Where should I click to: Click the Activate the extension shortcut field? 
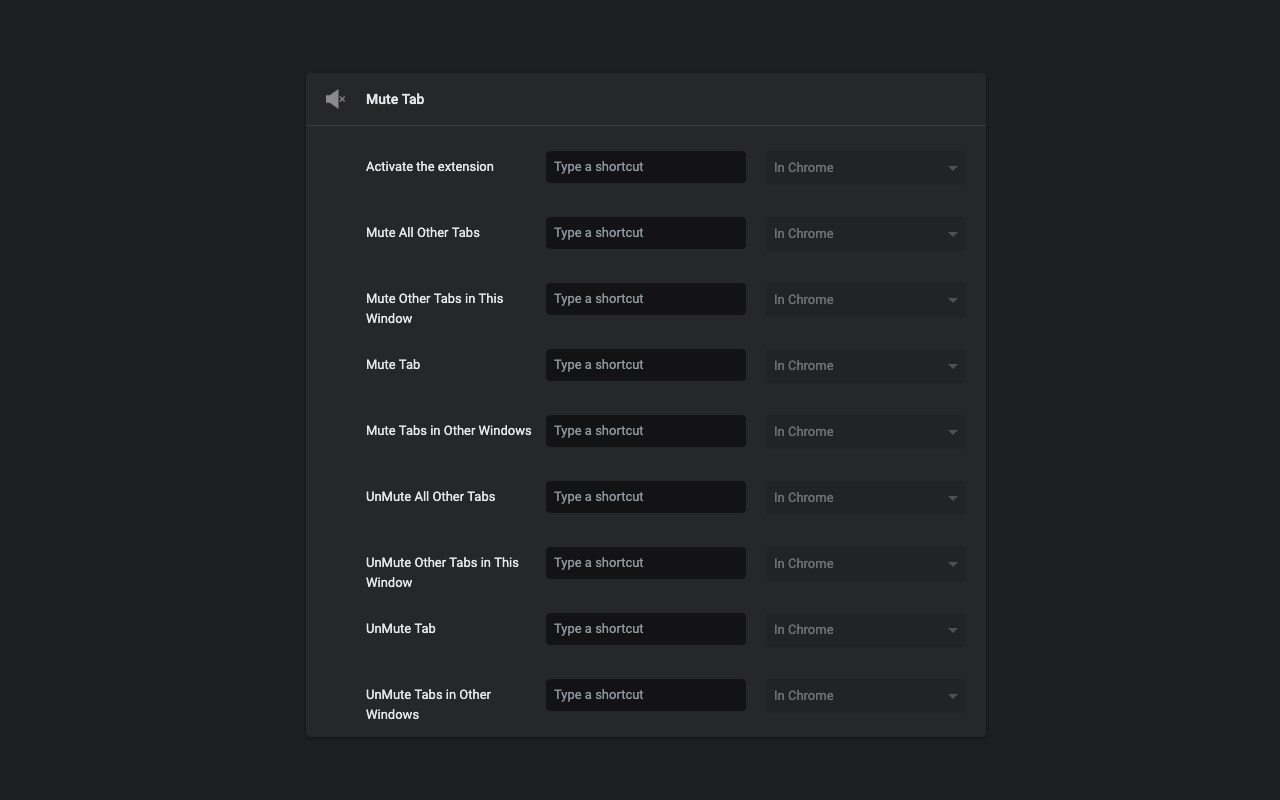point(645,167)
